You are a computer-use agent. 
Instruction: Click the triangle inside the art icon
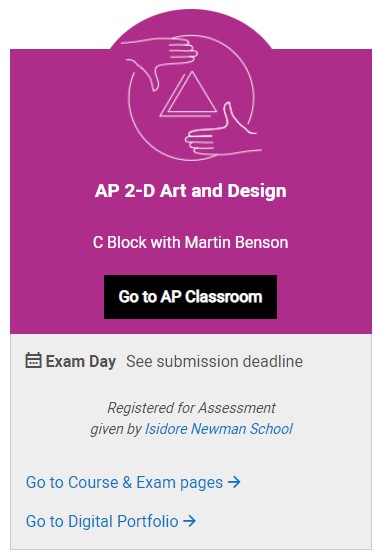[189, 94]
